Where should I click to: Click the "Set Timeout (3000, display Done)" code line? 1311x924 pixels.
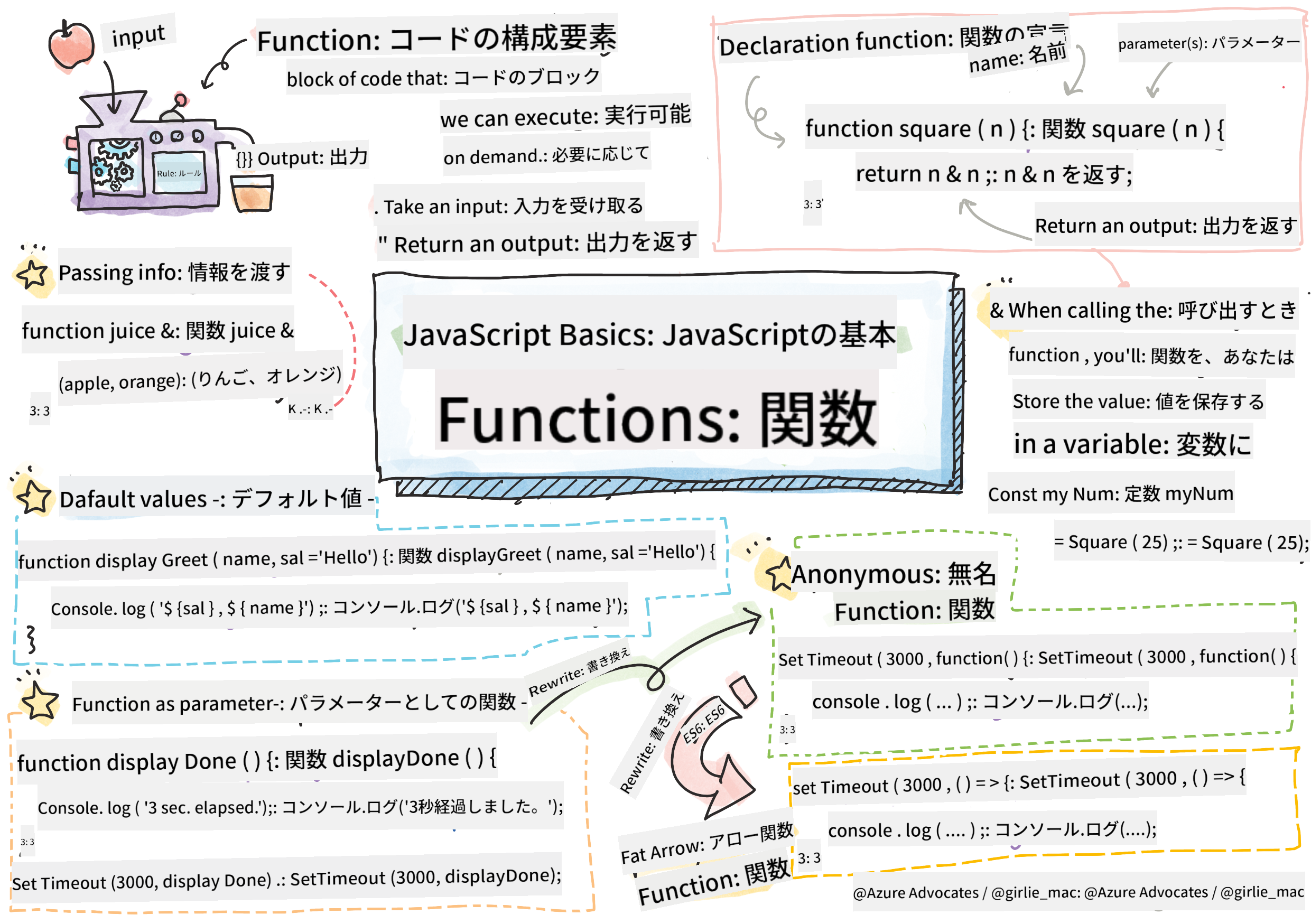[285, 880]
